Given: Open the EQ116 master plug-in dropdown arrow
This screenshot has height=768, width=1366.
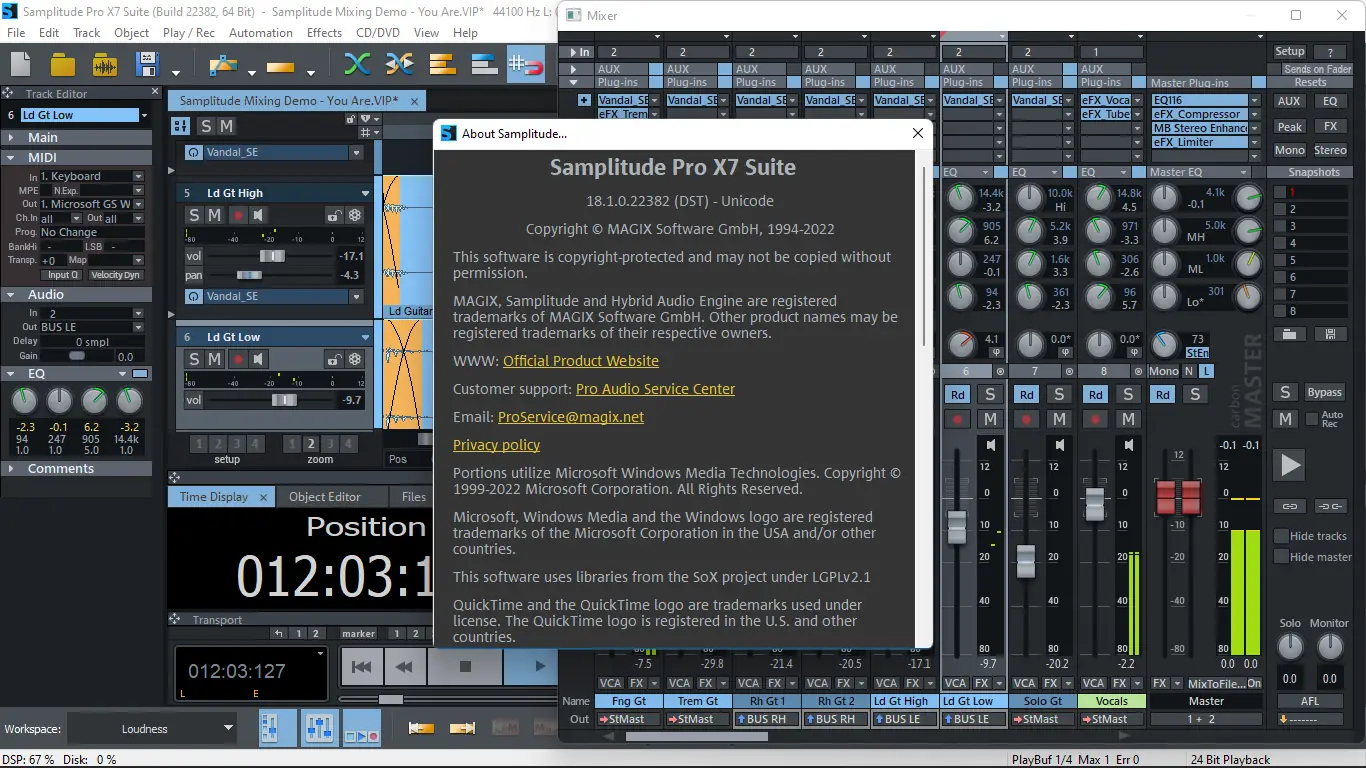Looking at the screenshot, I should tap(1254, 100).
